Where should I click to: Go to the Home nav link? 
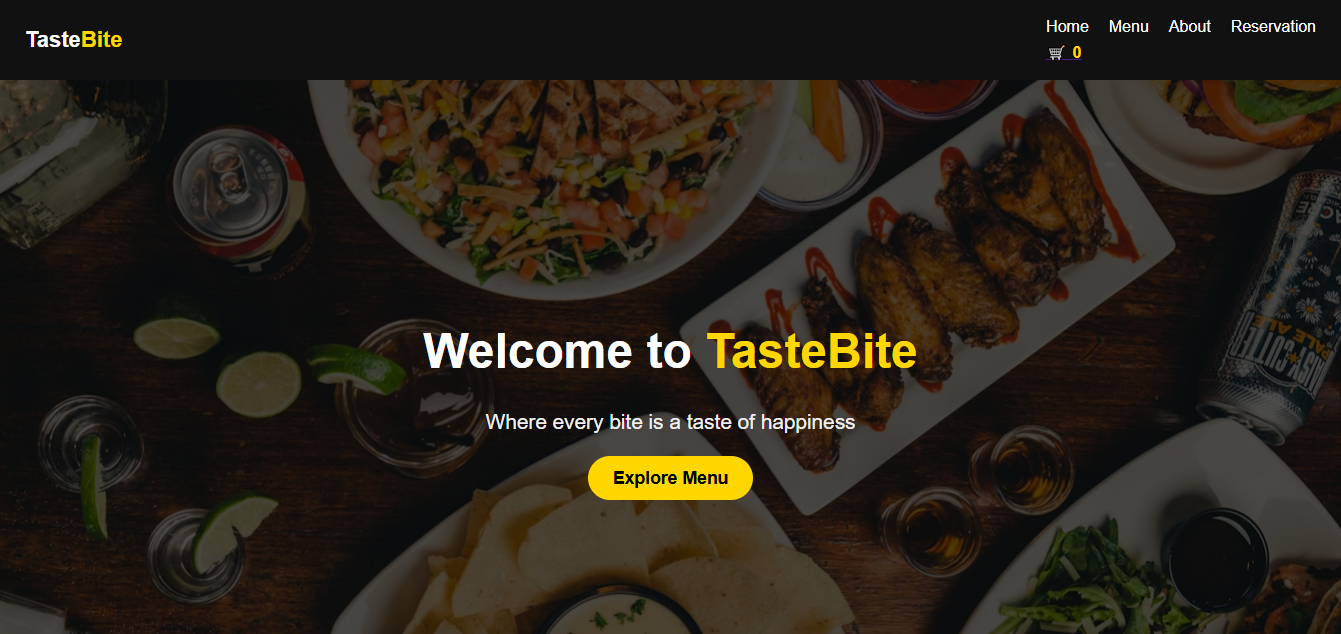click(1067, 27)
